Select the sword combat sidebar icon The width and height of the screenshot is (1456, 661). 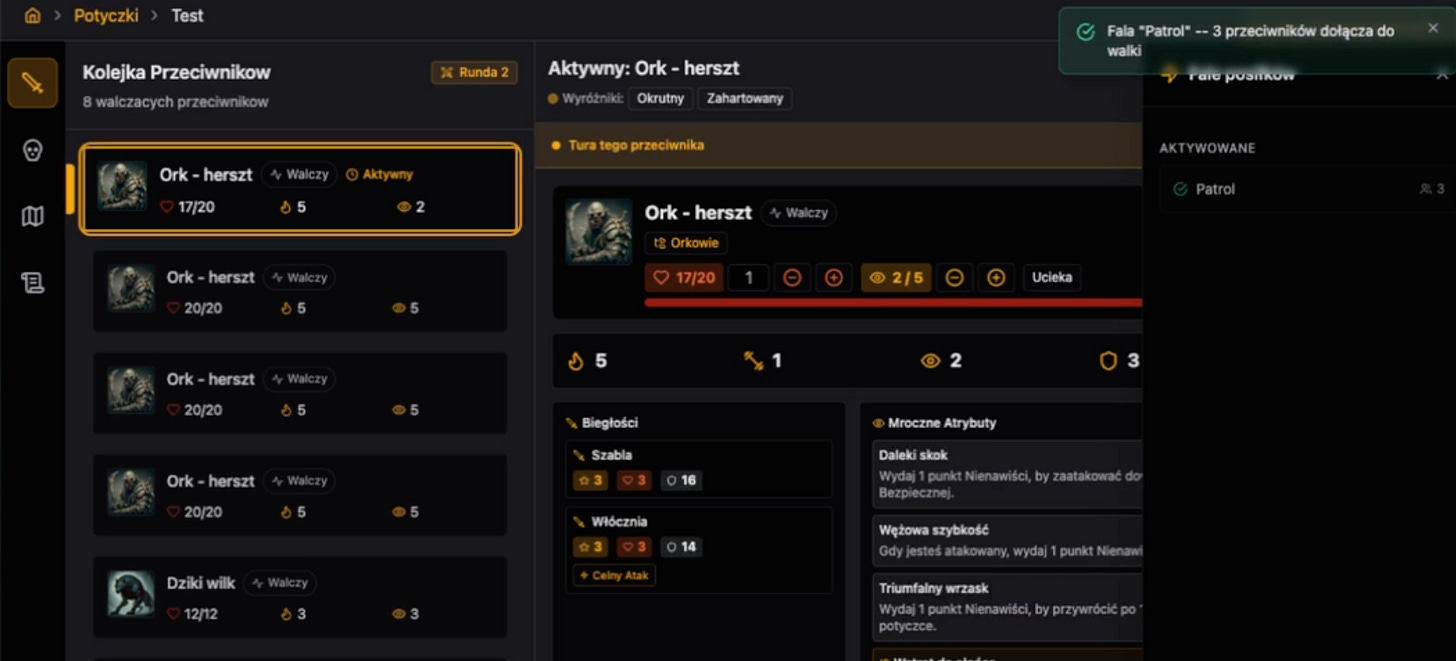(x=32, y=83)
